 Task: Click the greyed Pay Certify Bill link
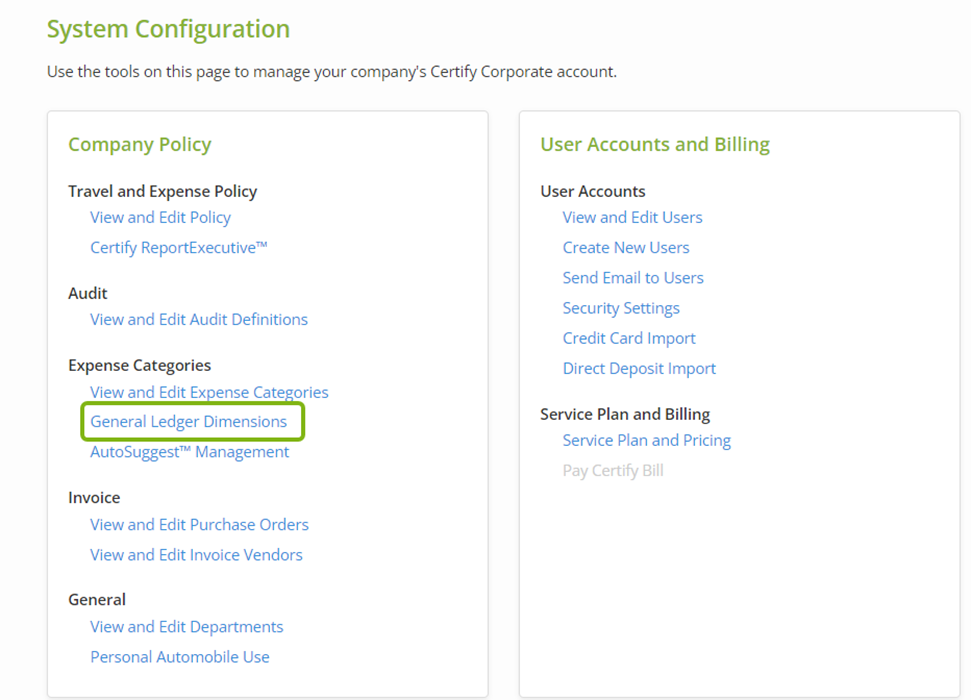click(613, 471)
